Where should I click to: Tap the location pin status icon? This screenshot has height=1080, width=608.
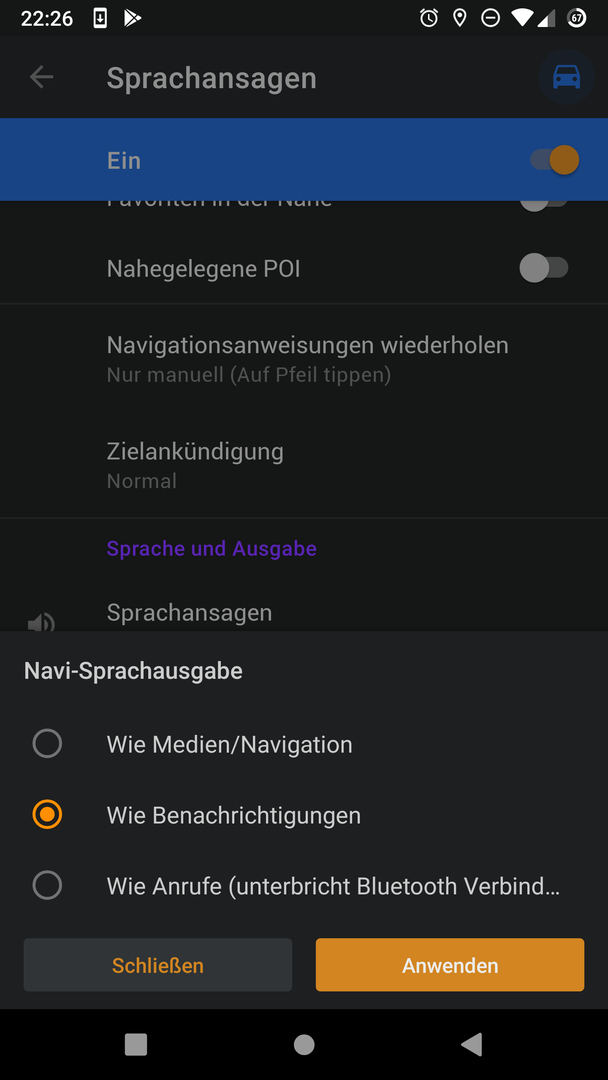pos(459,18)
